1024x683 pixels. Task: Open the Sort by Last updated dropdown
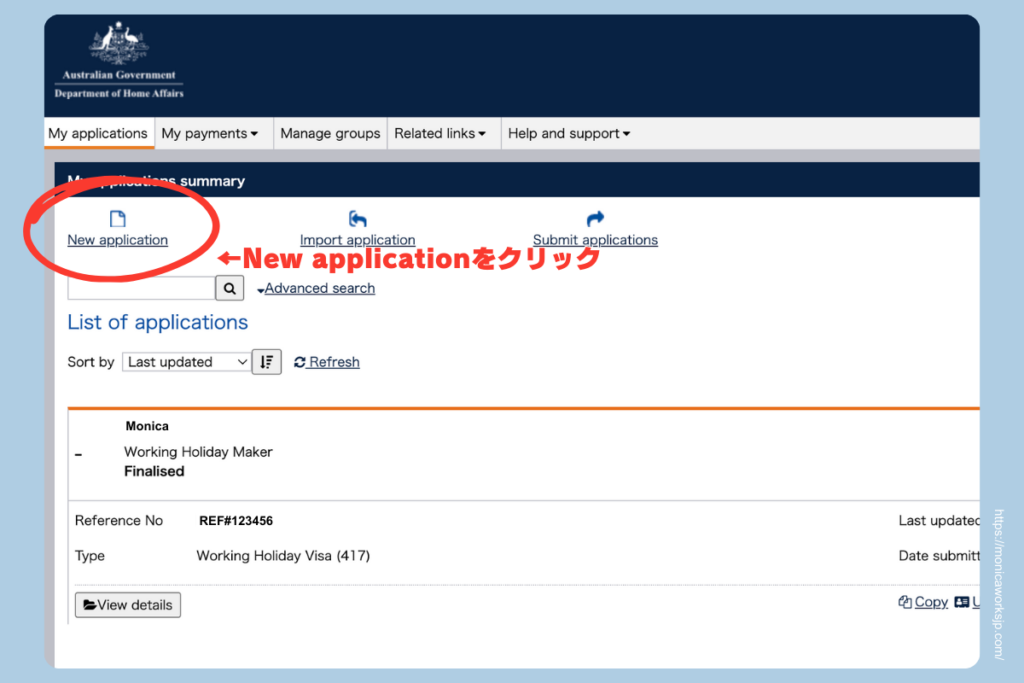[186, 362]
